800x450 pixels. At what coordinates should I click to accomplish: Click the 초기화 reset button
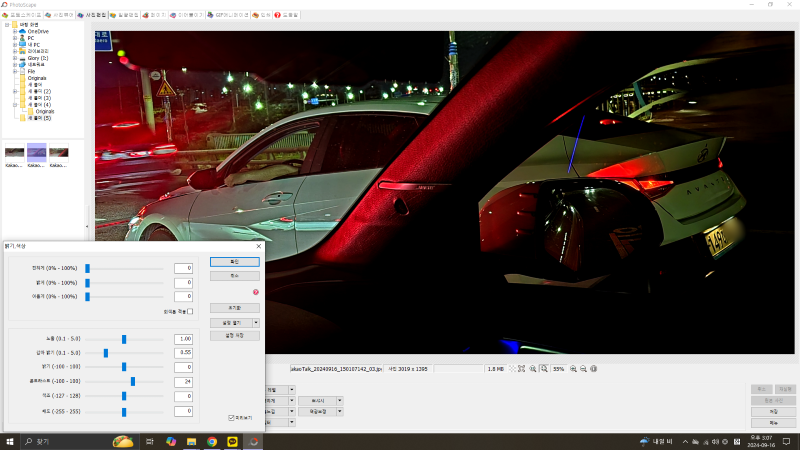(x=234, y=307)
